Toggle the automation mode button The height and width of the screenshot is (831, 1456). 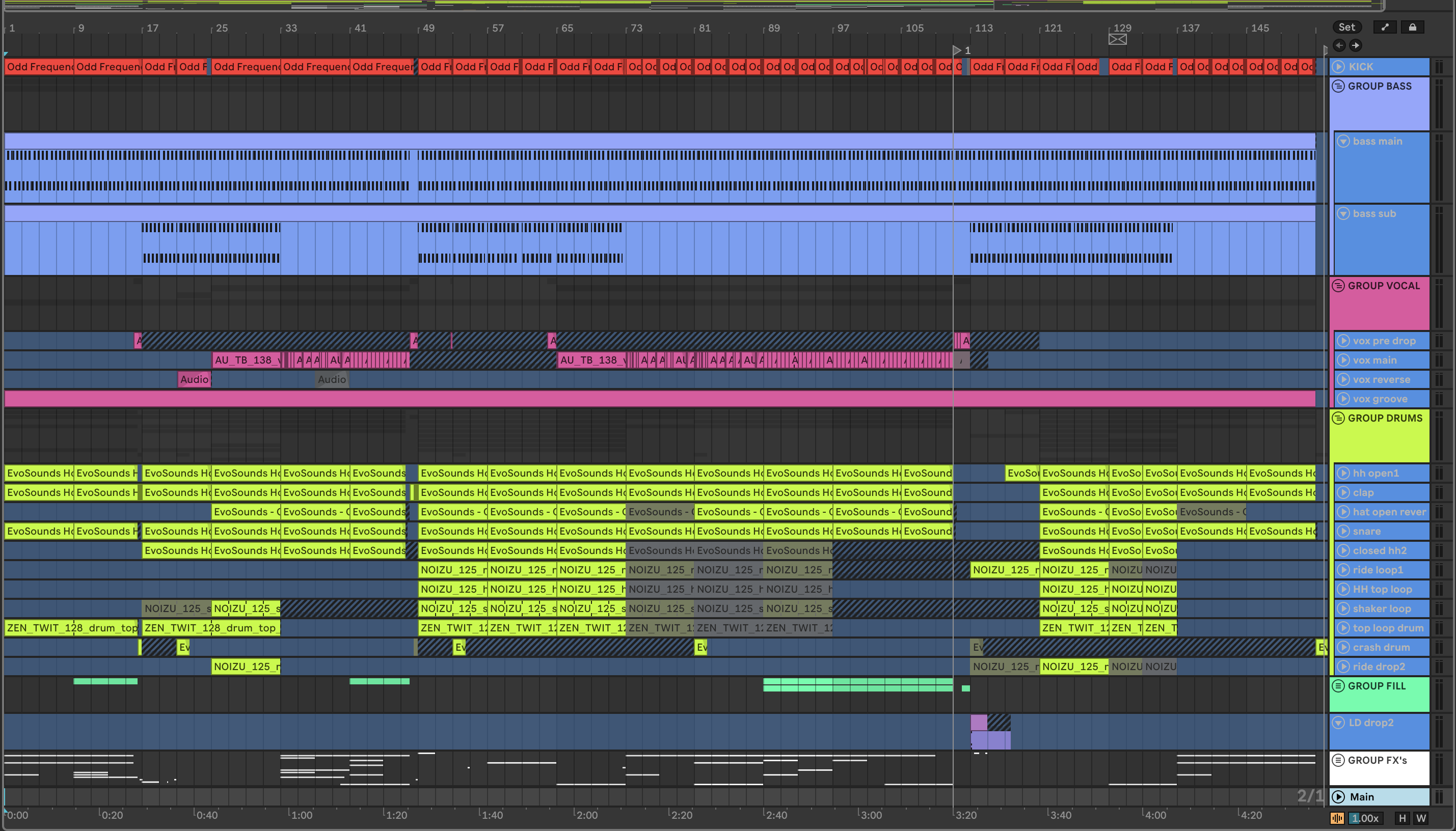click(1385, 27)
